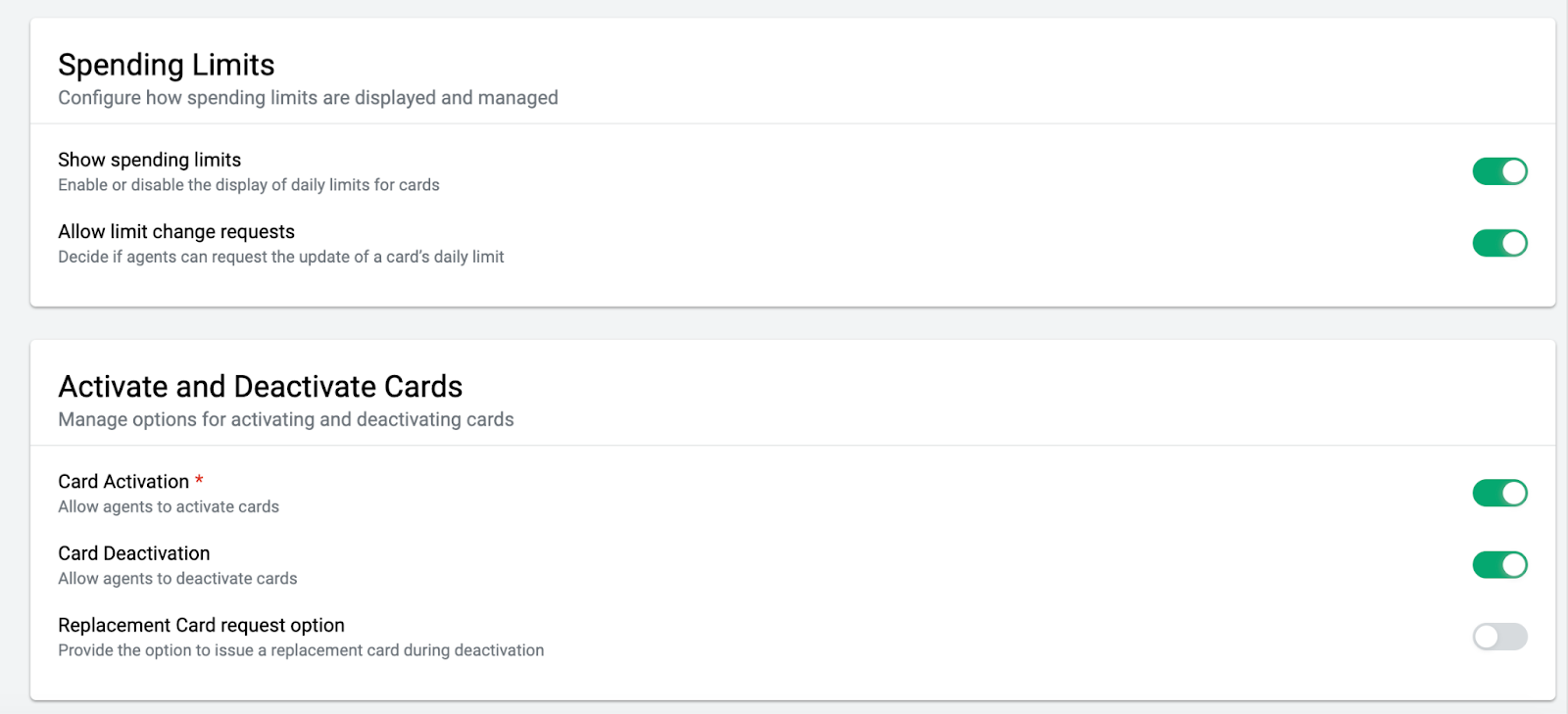1568x714 pixels.
Task: Click the 'Card Deactivation' setting label
Action: pos(134,553)
